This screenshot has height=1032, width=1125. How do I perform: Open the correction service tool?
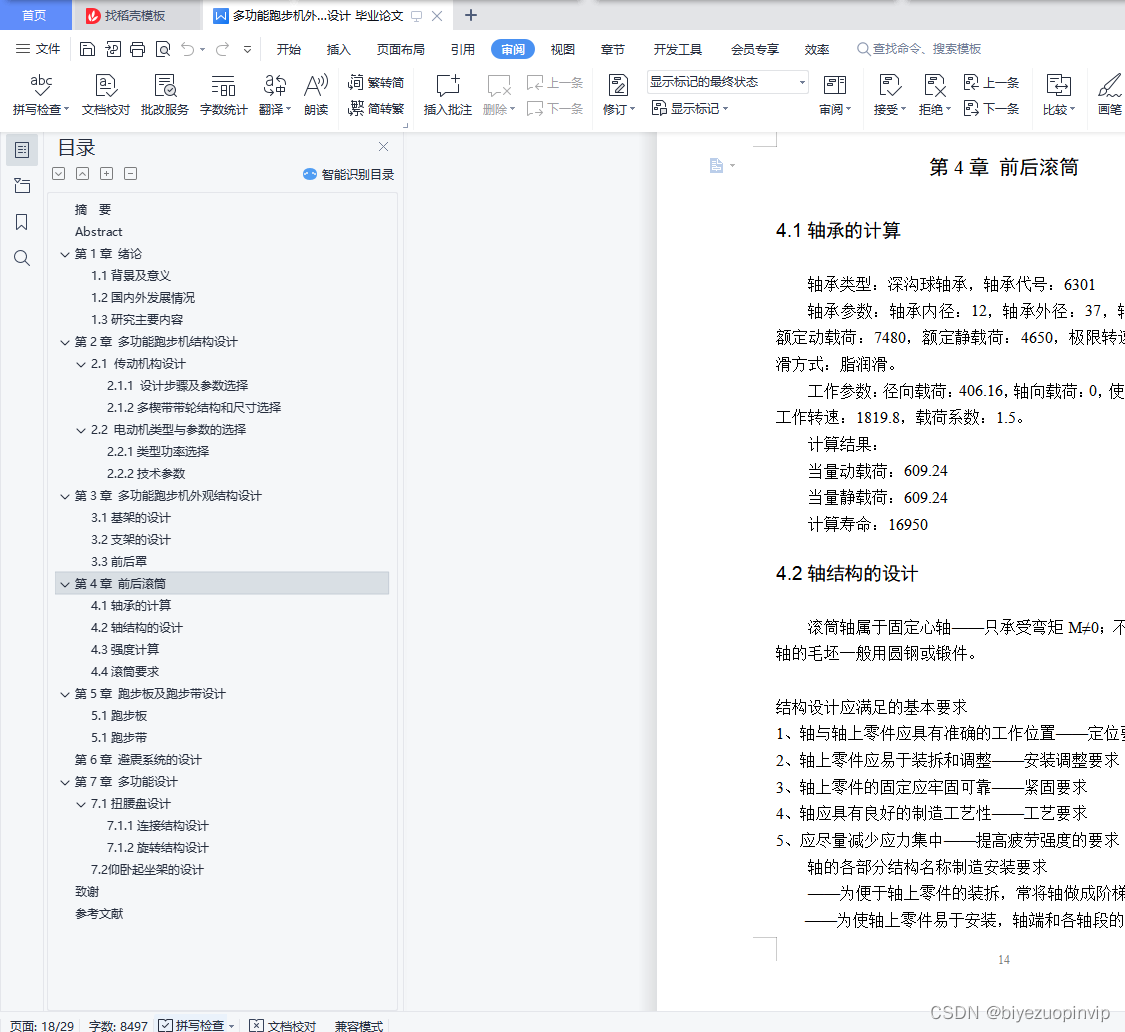[x=165, y=94]
